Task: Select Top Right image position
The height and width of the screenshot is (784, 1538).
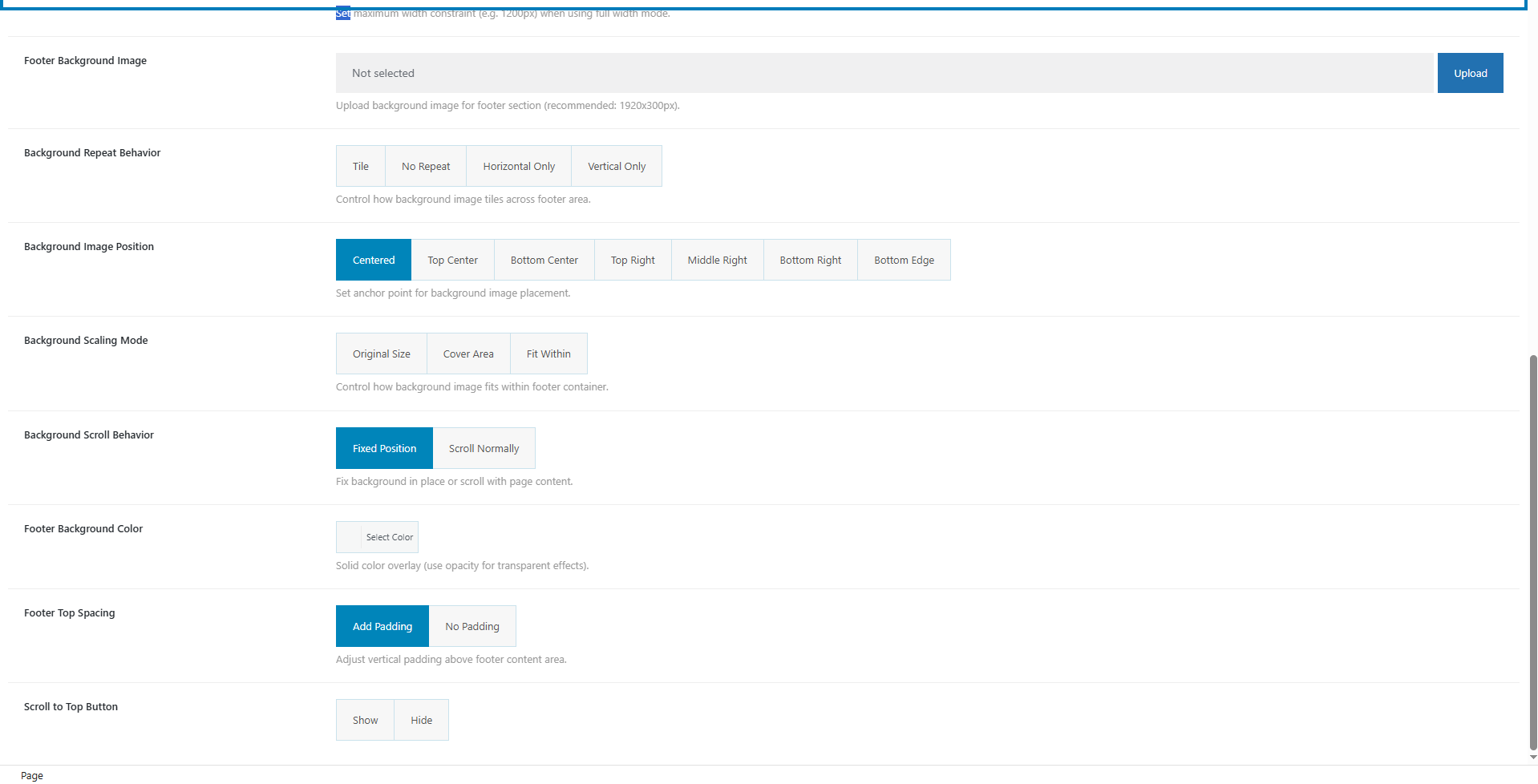Action: click(632, 260)
